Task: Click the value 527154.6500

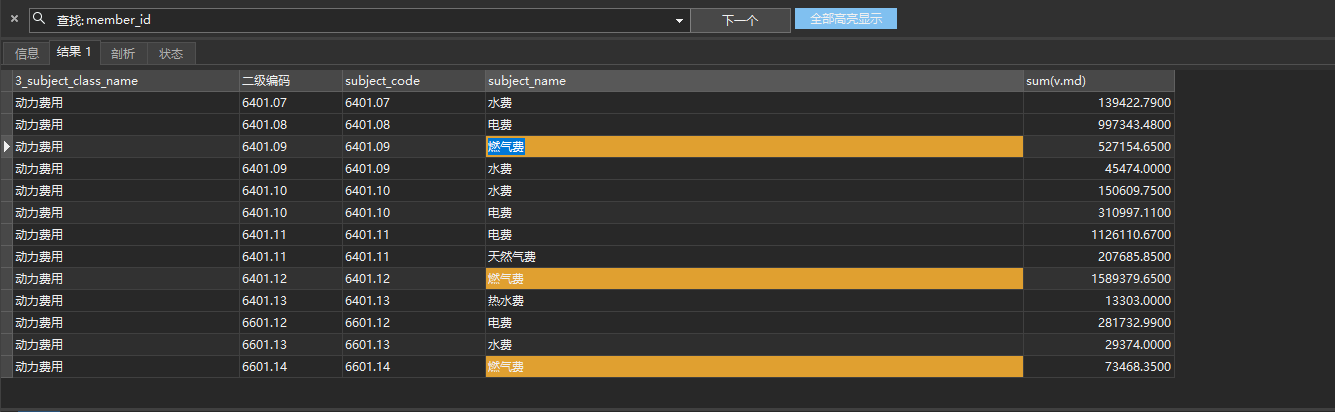Action: [1134, 147]
